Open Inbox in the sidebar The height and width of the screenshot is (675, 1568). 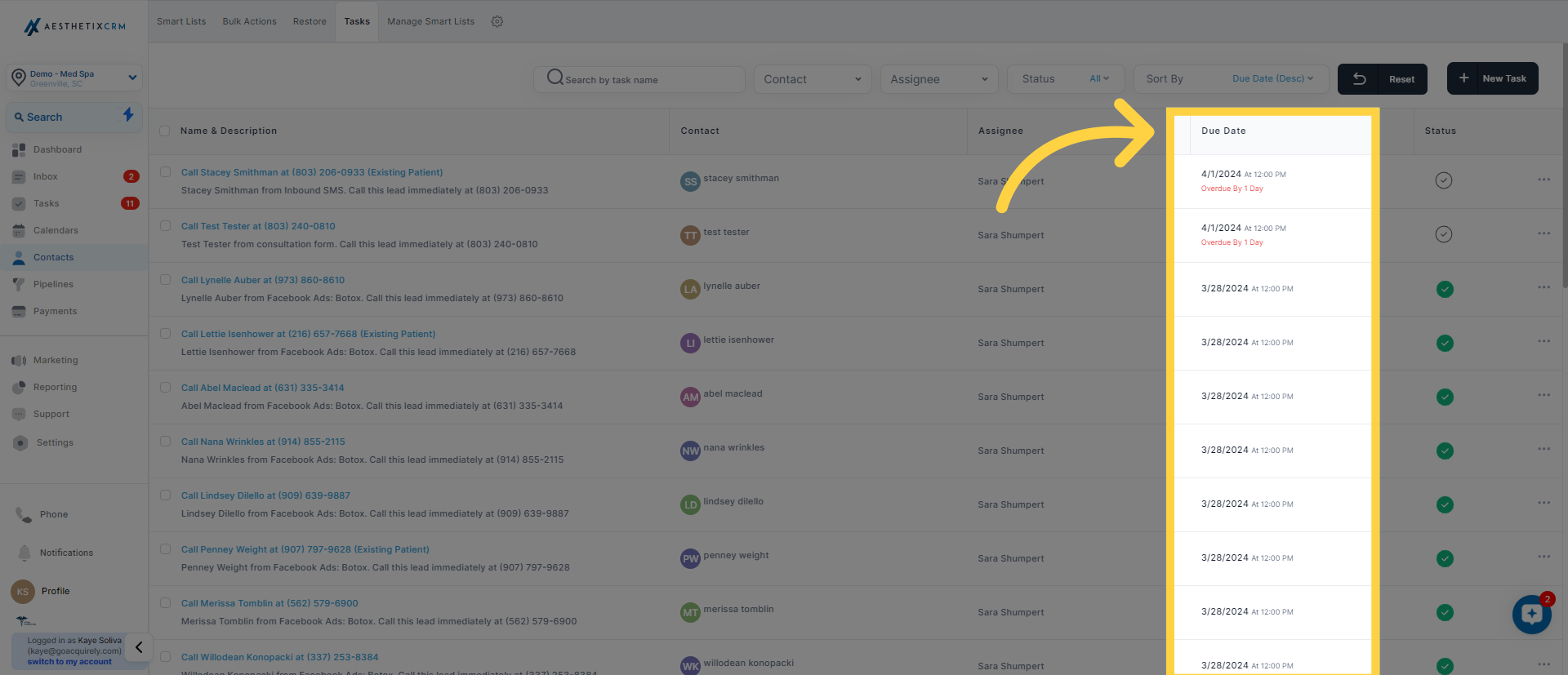coord(45,176)
